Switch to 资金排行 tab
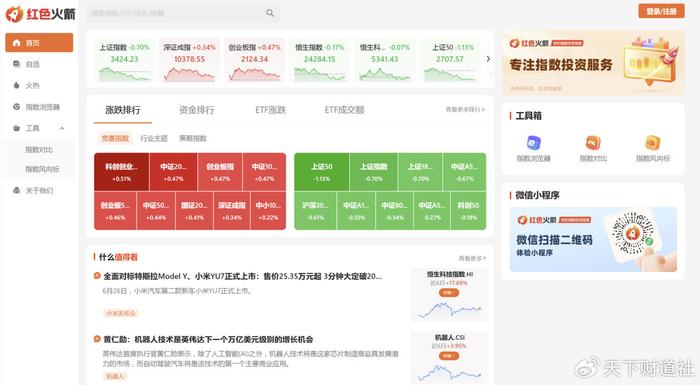 [196, 110]
